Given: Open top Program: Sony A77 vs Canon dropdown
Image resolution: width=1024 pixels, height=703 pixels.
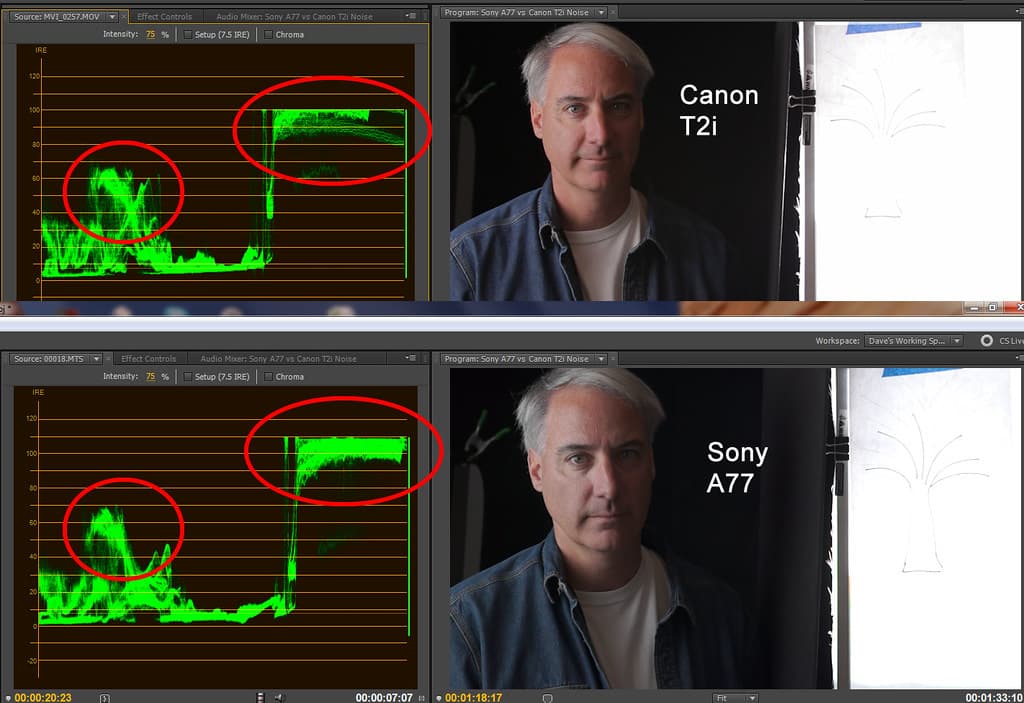Looking at the screenshot, I should [601, 12].
